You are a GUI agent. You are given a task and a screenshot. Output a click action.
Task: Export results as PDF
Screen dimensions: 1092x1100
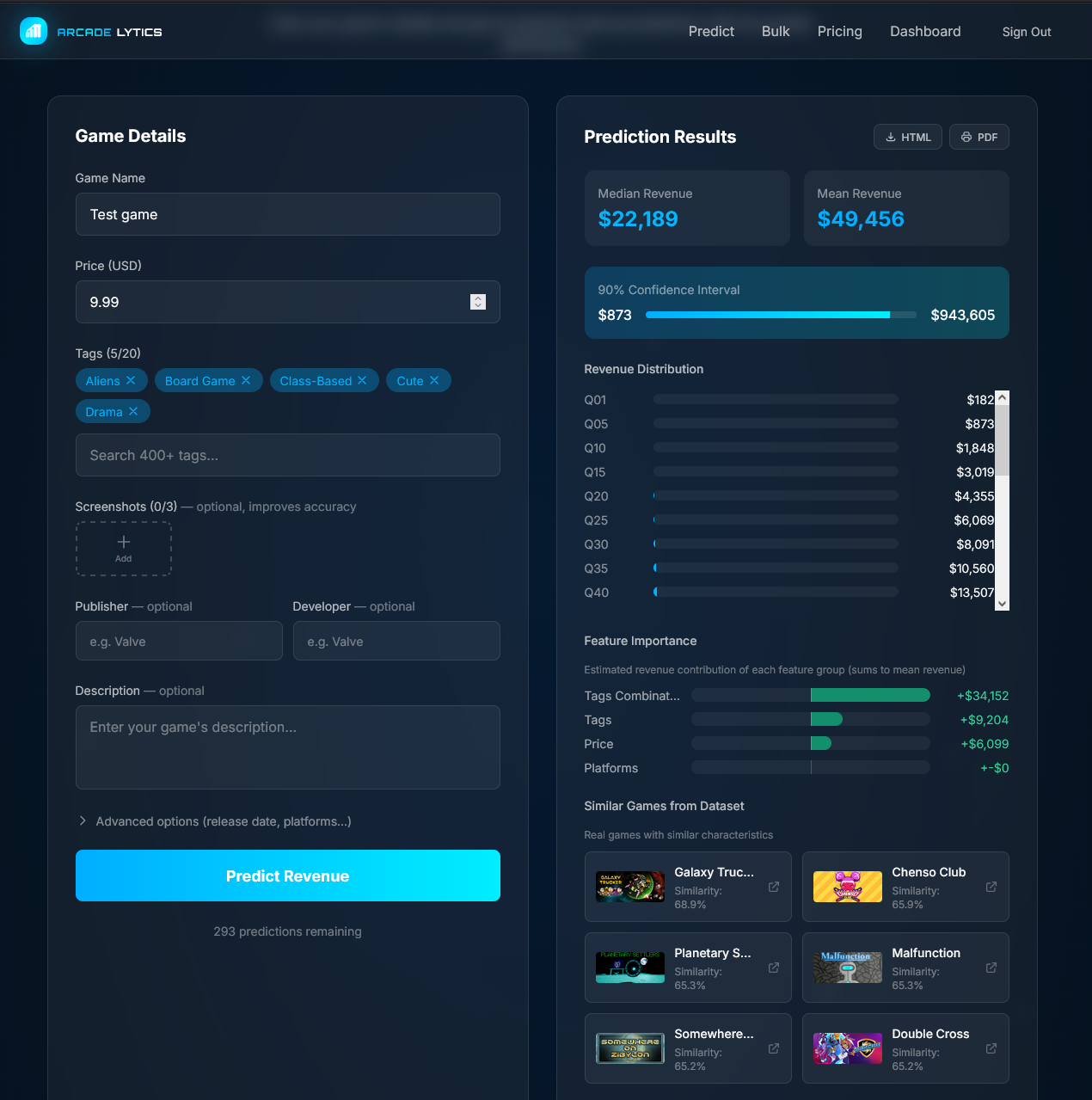point(979,137)
